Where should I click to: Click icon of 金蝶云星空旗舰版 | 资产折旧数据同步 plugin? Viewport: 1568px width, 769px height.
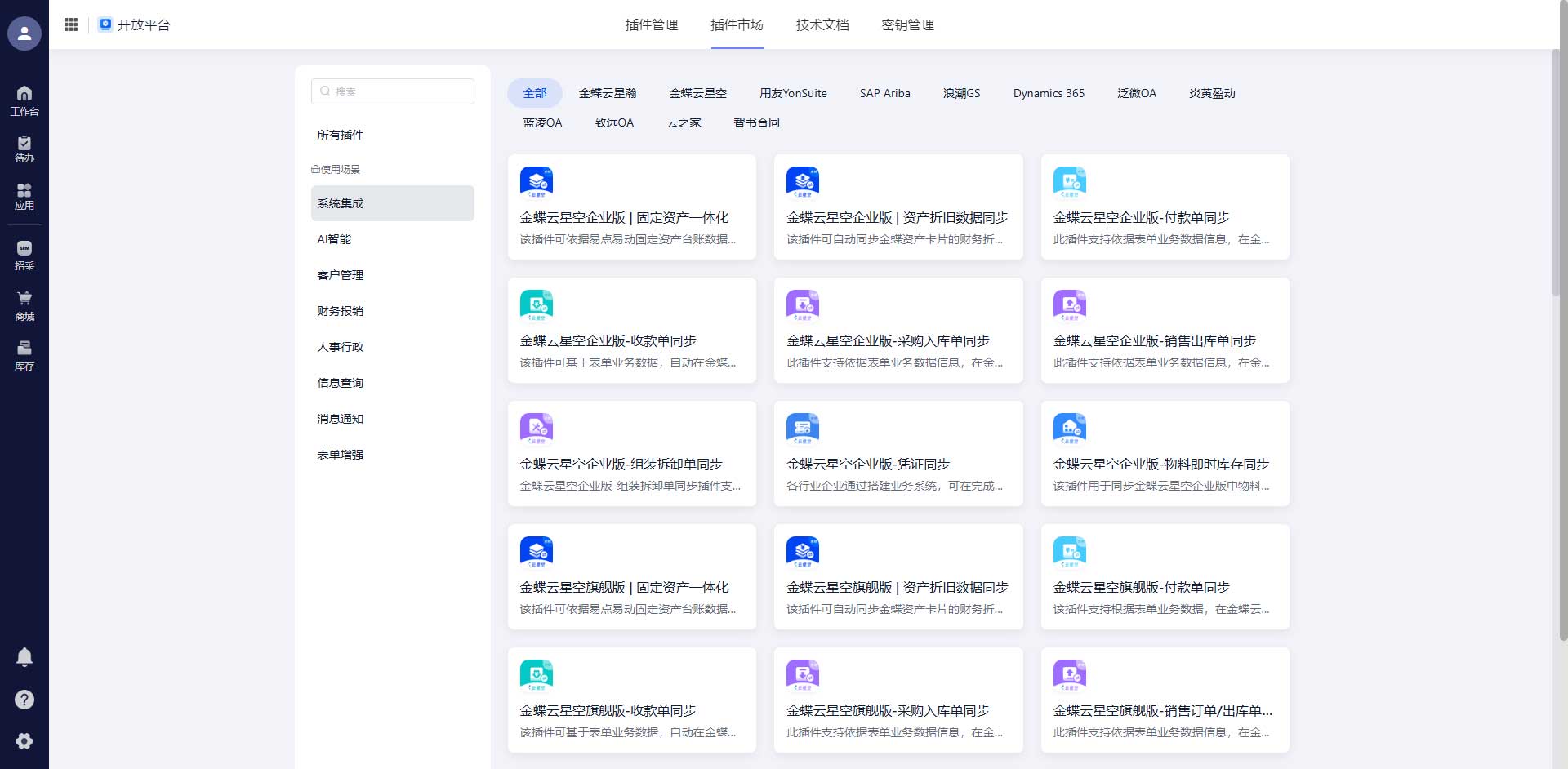point(803,552)
